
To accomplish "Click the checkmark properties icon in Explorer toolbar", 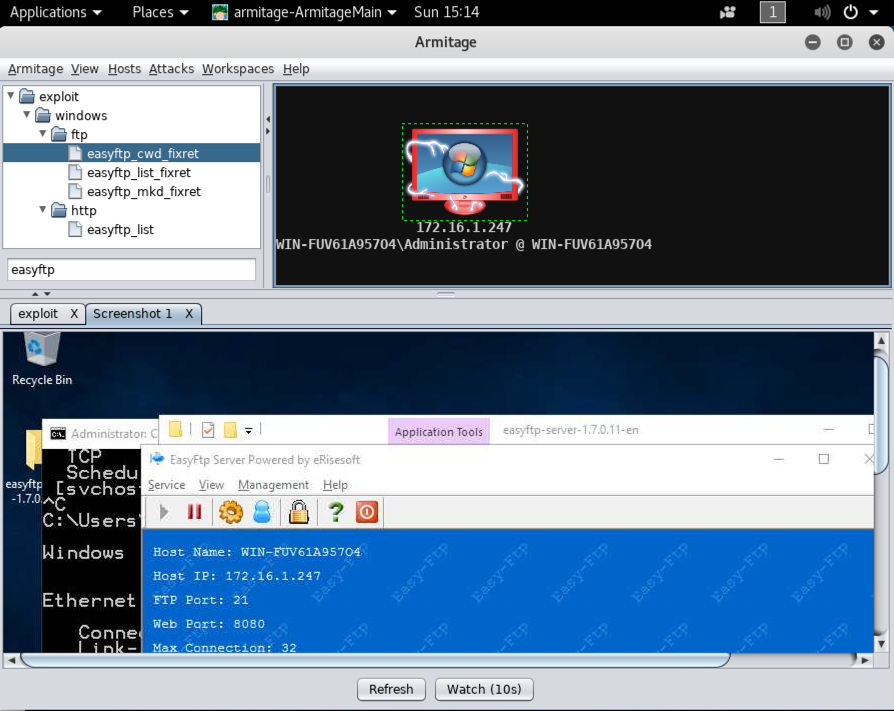I will pos(208,430).
